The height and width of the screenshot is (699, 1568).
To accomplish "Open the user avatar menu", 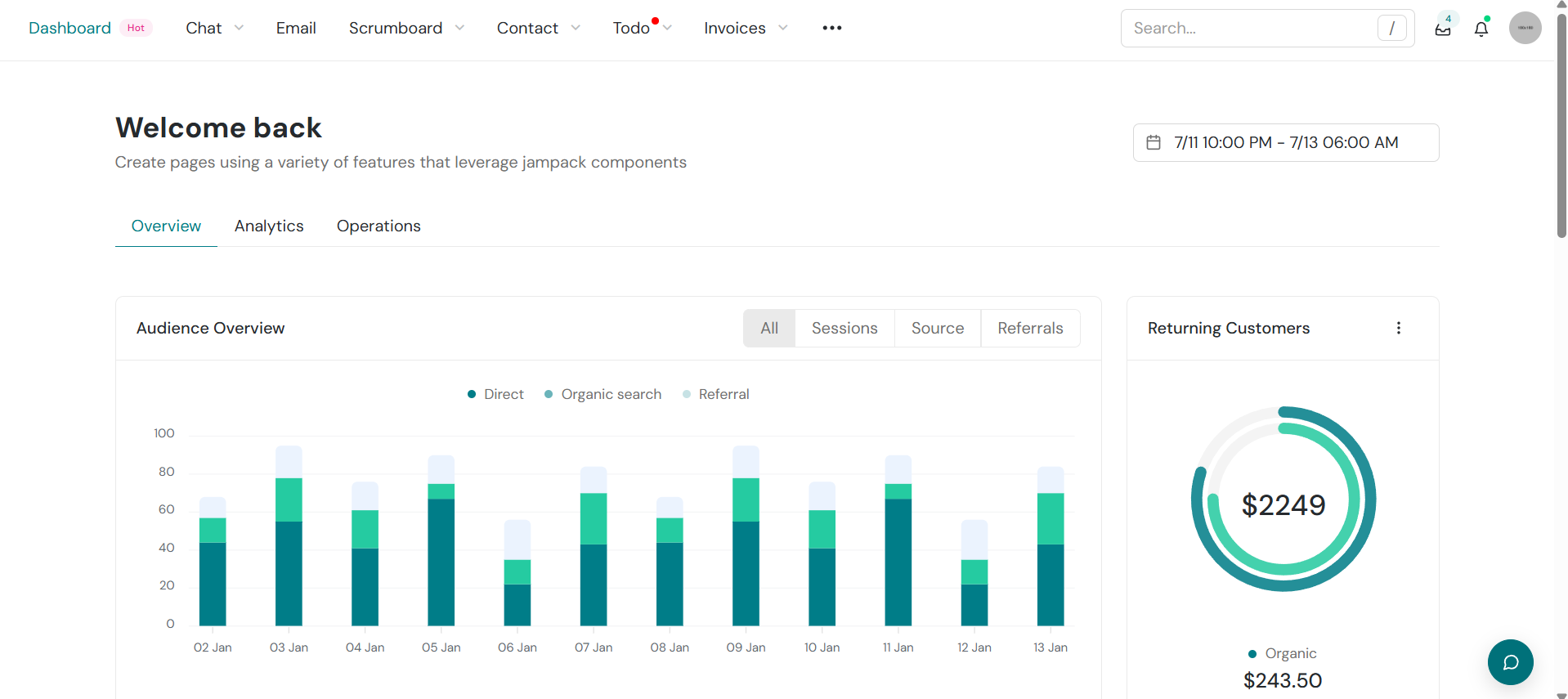I will 1525,28.
